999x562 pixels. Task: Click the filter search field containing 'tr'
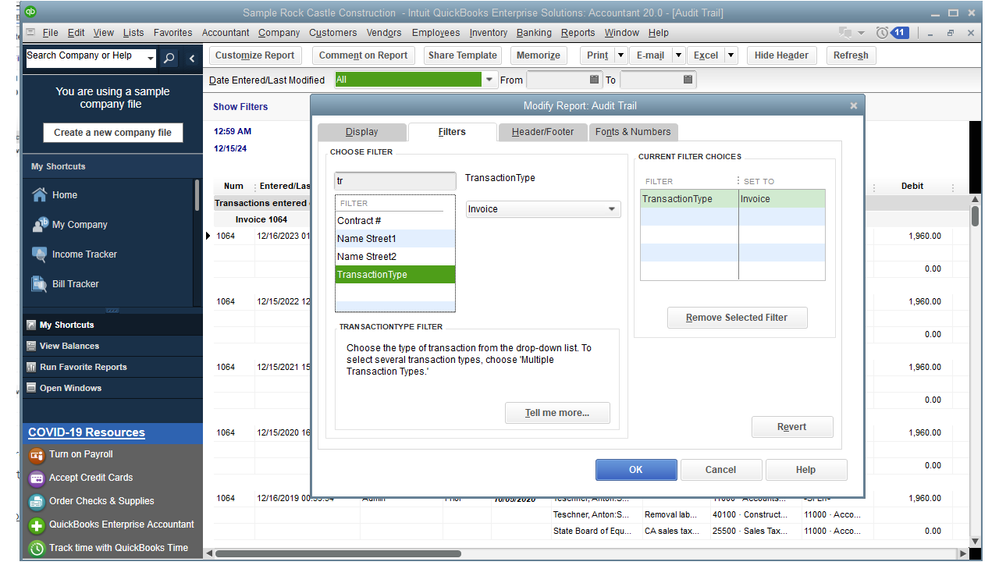coord(395,181)
